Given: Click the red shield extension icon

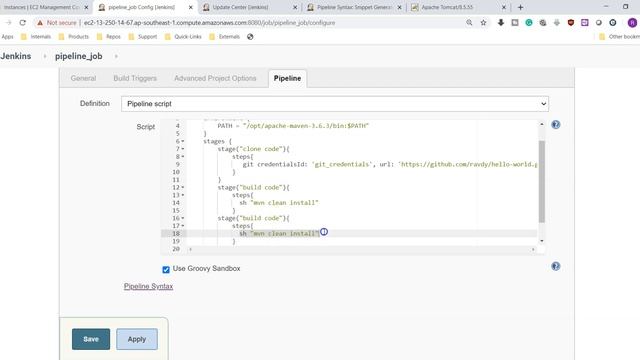Looking at the screenshot, I should click(571, 23).
